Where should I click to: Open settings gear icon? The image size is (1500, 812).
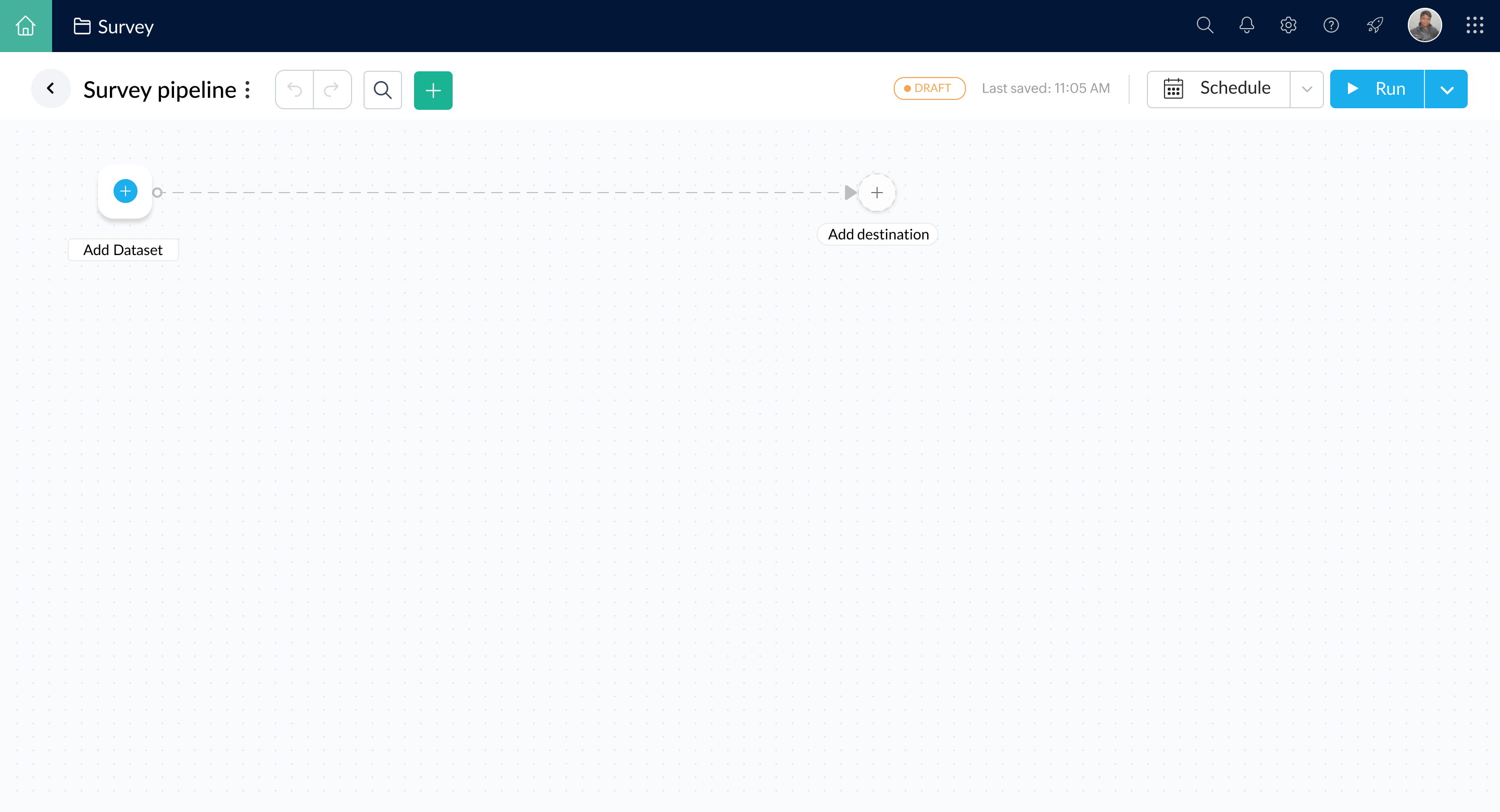[x=1288, y=25]
